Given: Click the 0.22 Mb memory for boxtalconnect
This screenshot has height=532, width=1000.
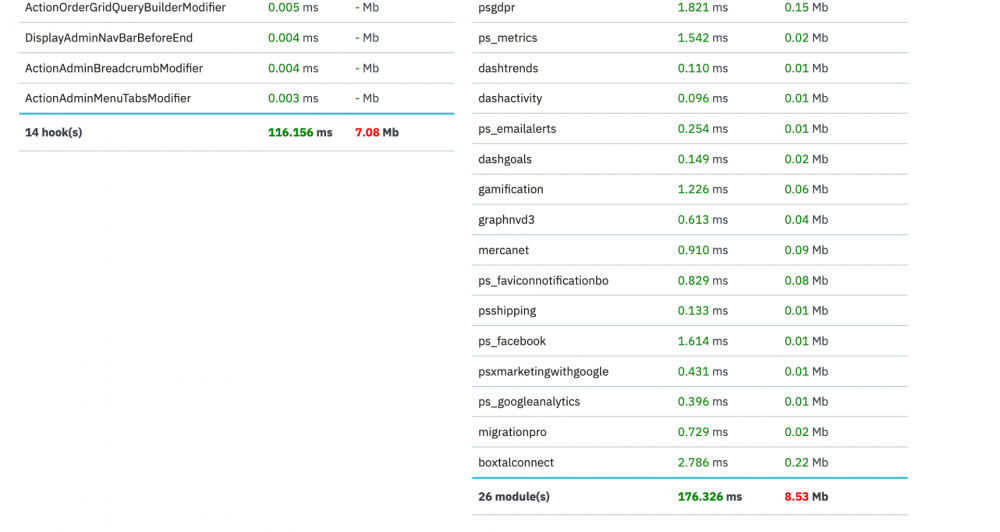Looking at the screenshot, I should tap(806, 462).
